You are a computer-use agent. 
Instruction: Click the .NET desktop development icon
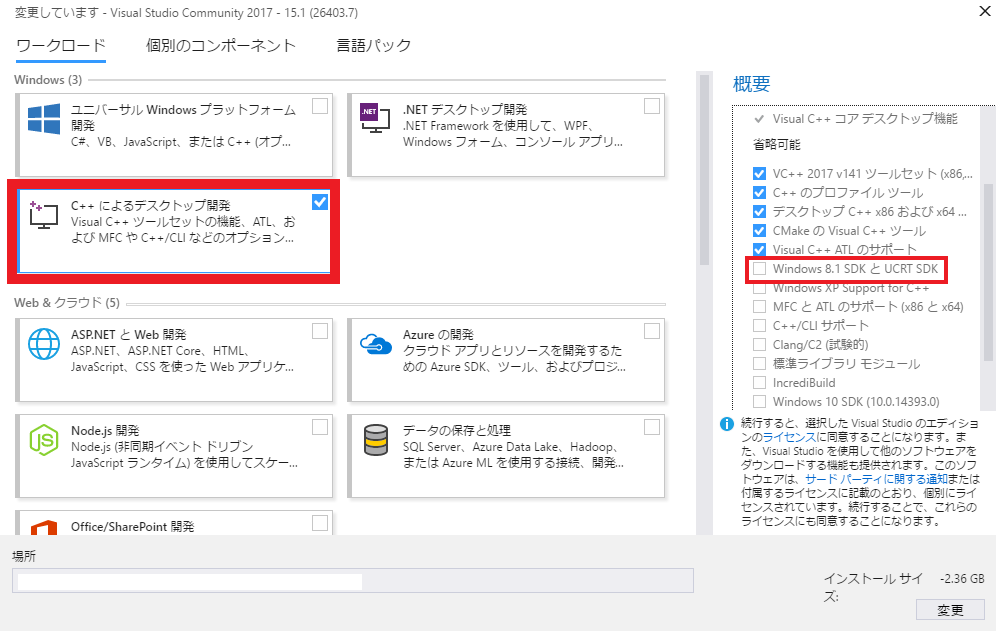tap(375, 118)
